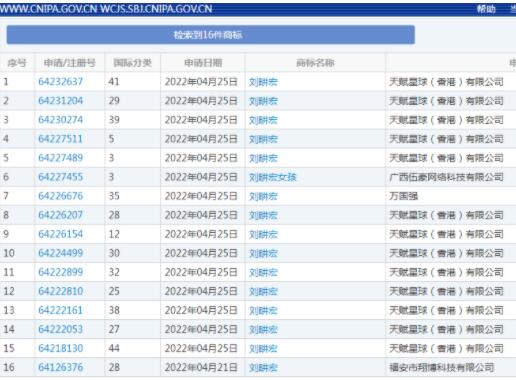516x380 pixels.
Task: Open the 帮助 help menu
Action: 486,9
